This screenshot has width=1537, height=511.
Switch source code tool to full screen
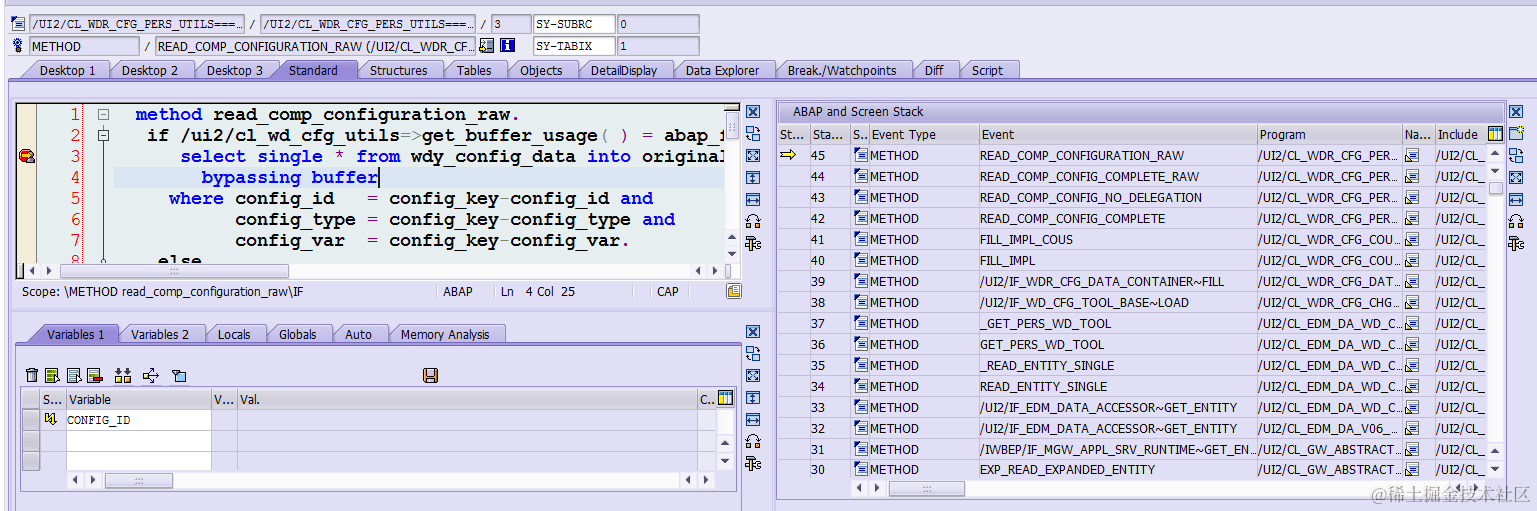click(x=753, y=156)
